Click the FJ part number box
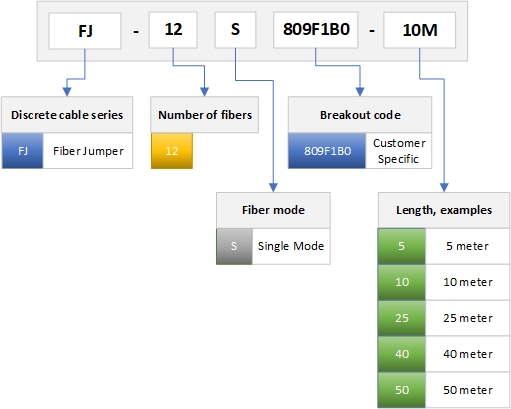Image resolution: width=511 pixels, height=409 pixels. coord(85,31)
